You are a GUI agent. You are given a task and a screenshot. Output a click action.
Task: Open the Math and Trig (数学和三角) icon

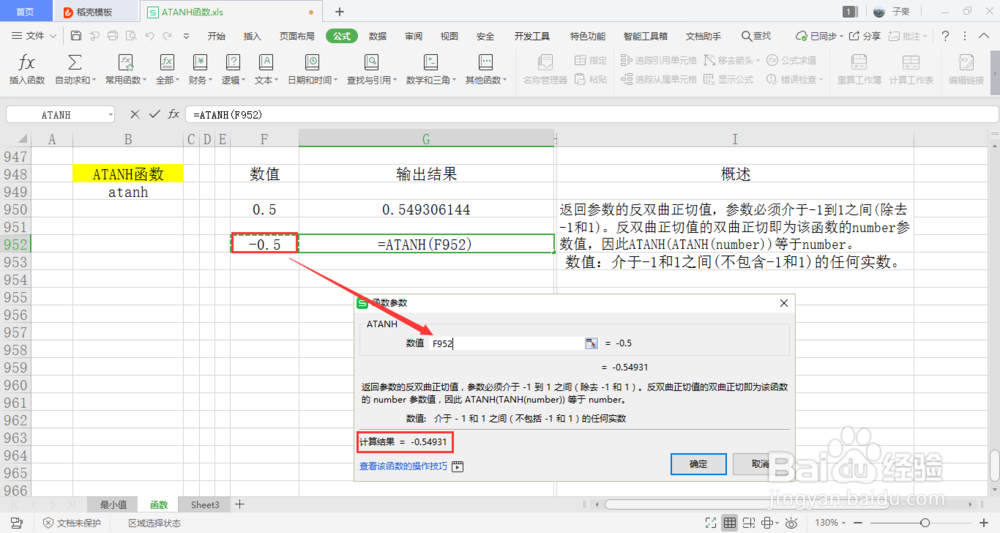[x=430, y=62]
